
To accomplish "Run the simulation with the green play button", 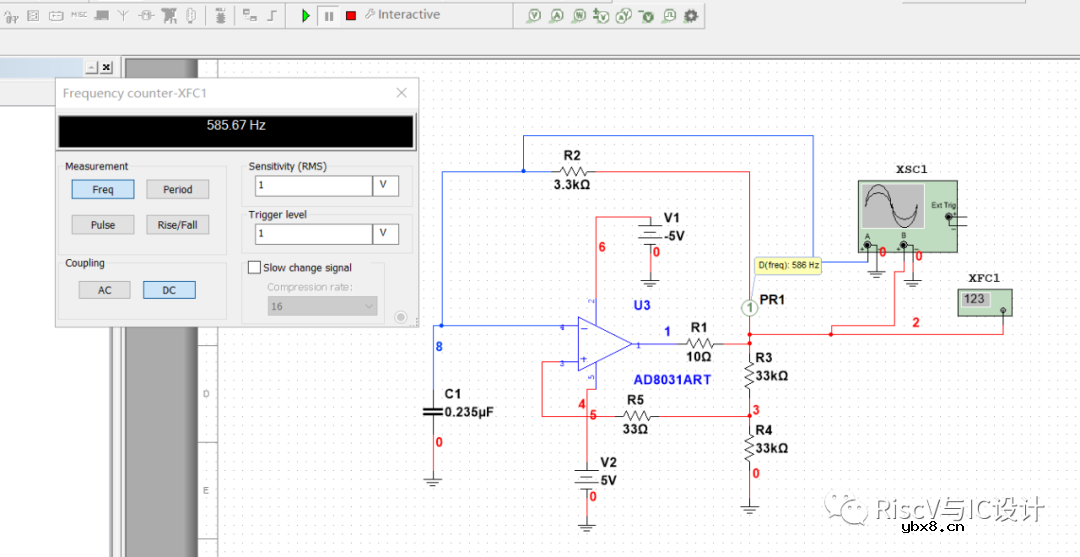I will [x=306, y=15].
